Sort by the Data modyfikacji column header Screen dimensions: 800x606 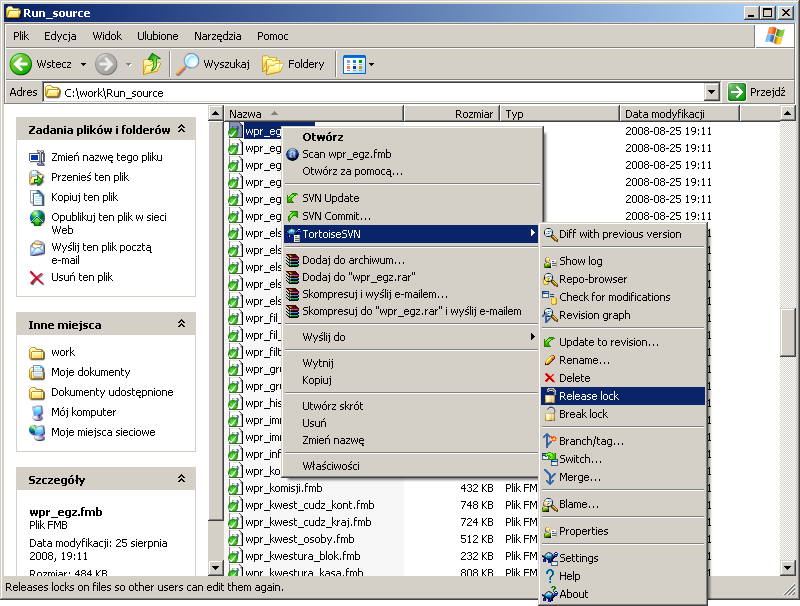pos(679,114)
